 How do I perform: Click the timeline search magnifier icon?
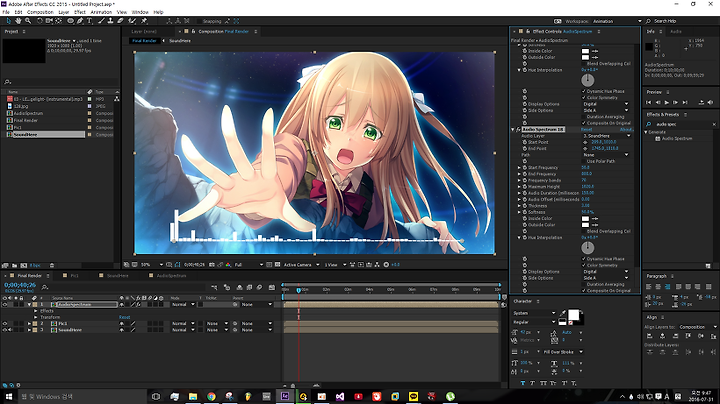point(45,287)
